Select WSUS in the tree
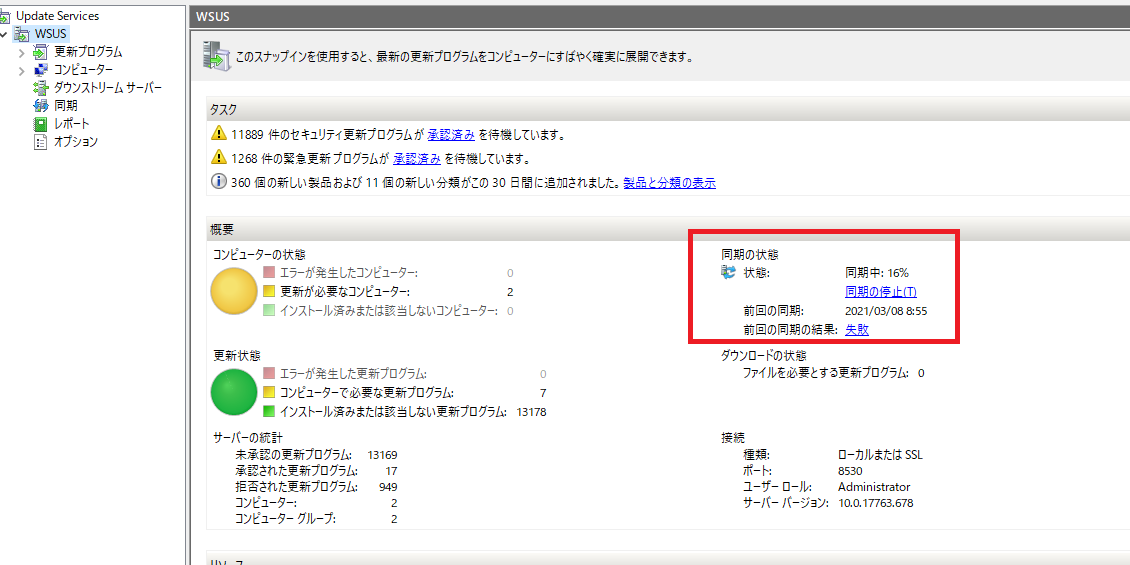 tap(51, 34)
